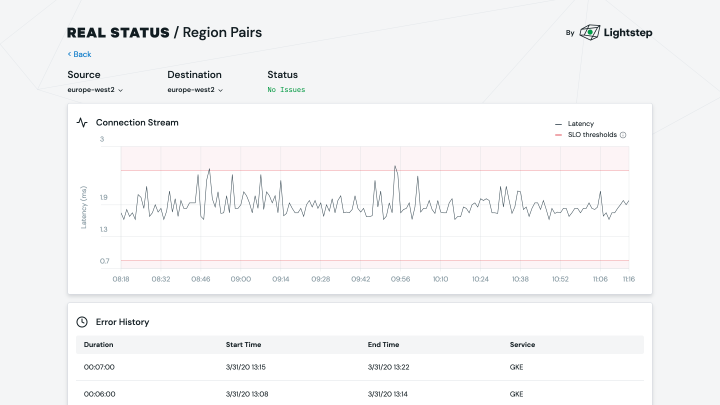Click GKE in the 00:07:00 row
The height and width of the screenshot is (405, 720).
(516, 367)
